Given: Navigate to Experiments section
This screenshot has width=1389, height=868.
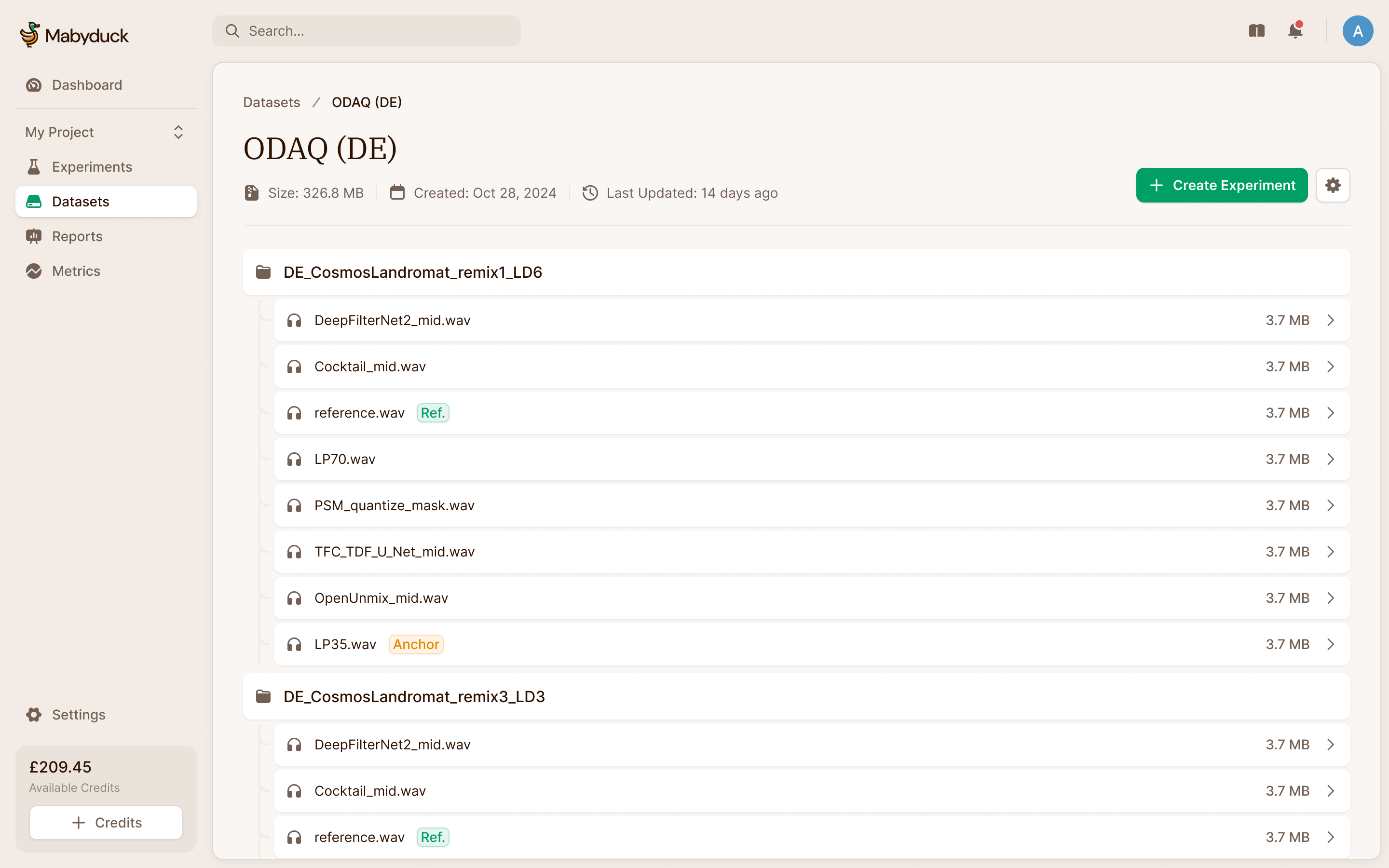Looking at the screenshot, I should [92, 167].
